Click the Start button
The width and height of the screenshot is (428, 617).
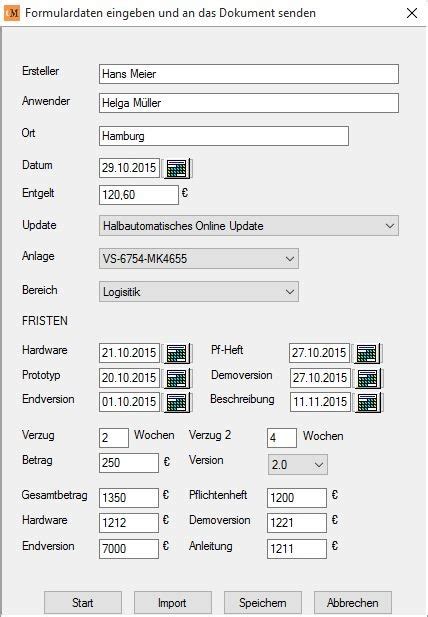[x=83, y=603]
